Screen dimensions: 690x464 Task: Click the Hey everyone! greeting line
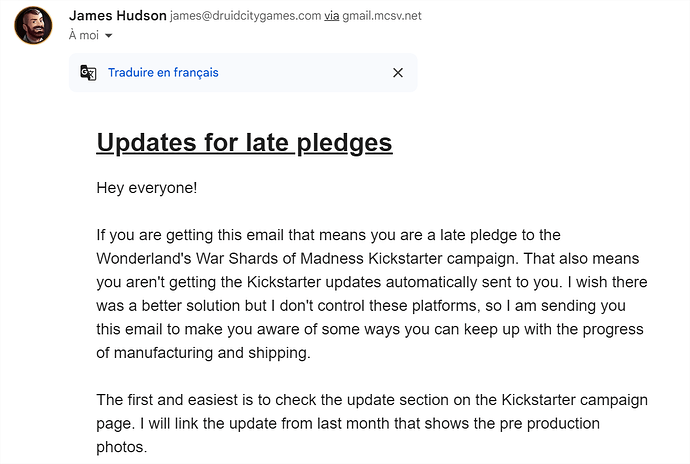(147, 188)
